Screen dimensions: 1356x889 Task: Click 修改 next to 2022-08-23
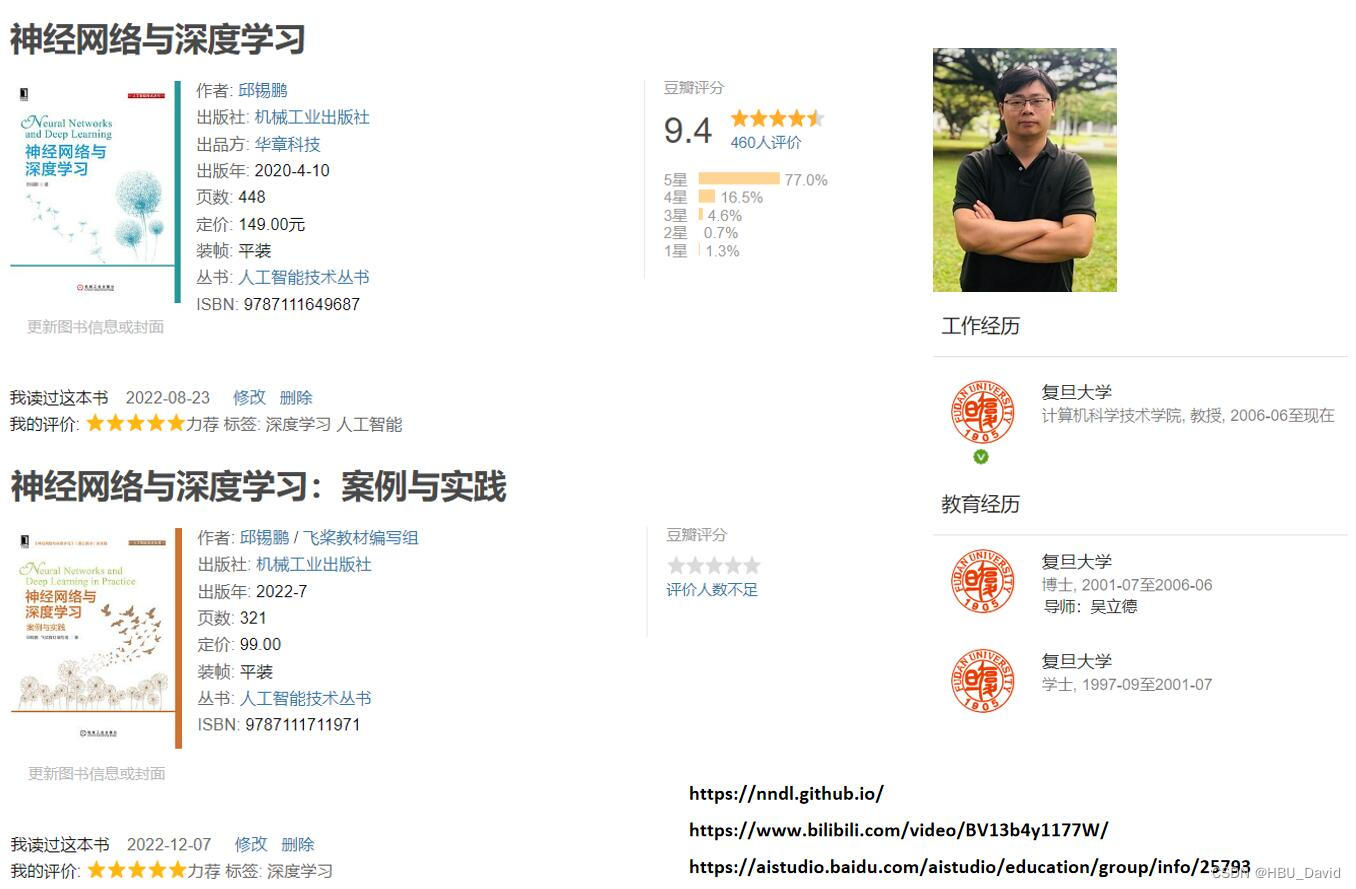249,397
